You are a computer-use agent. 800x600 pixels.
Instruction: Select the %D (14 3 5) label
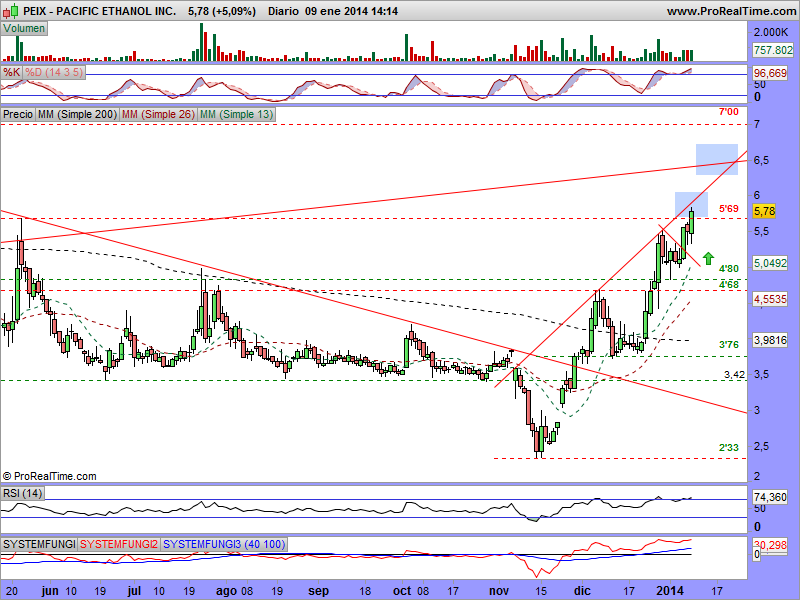point(54,72)
